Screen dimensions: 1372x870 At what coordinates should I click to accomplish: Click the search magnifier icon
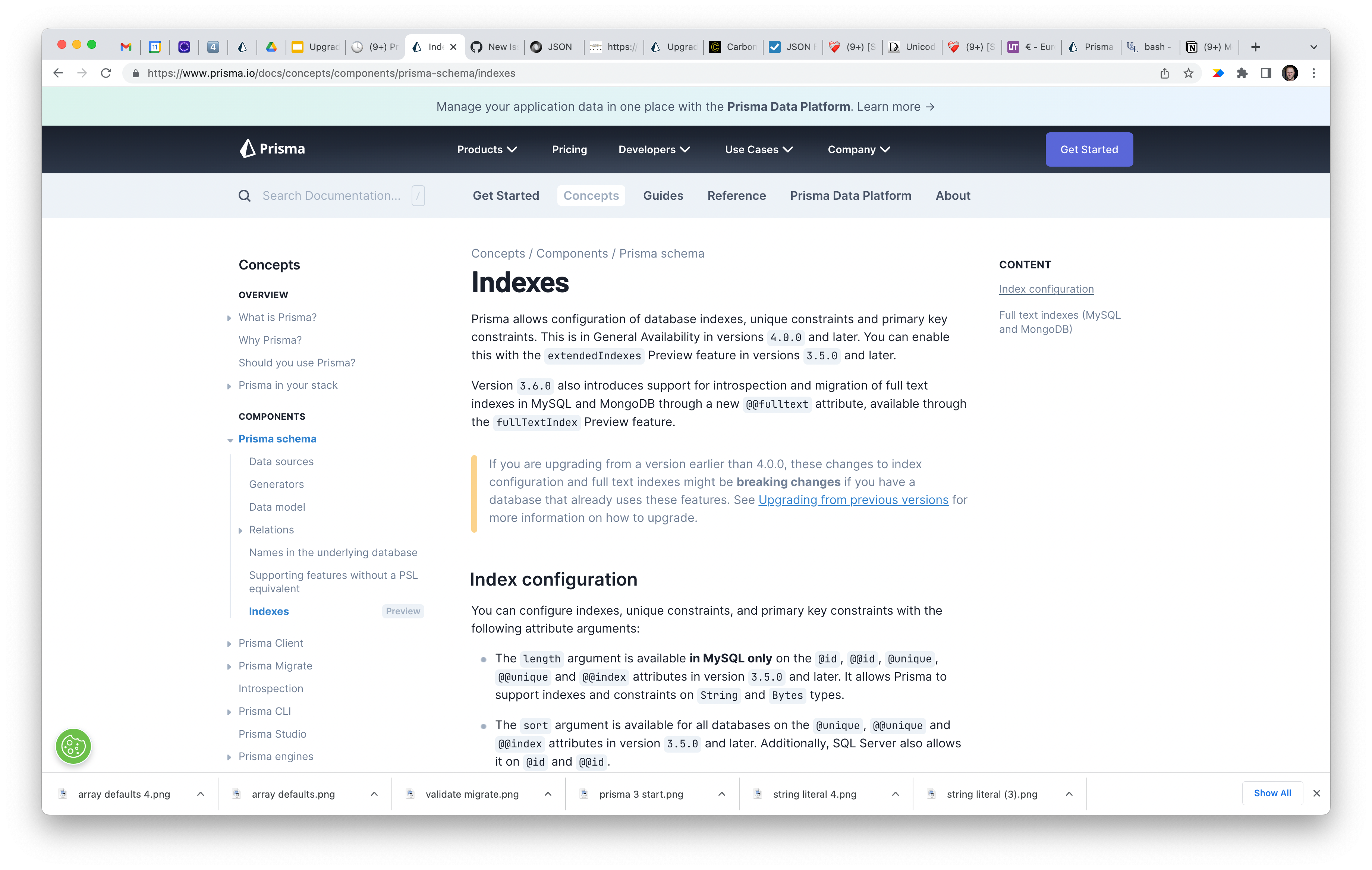coord(245,195)
